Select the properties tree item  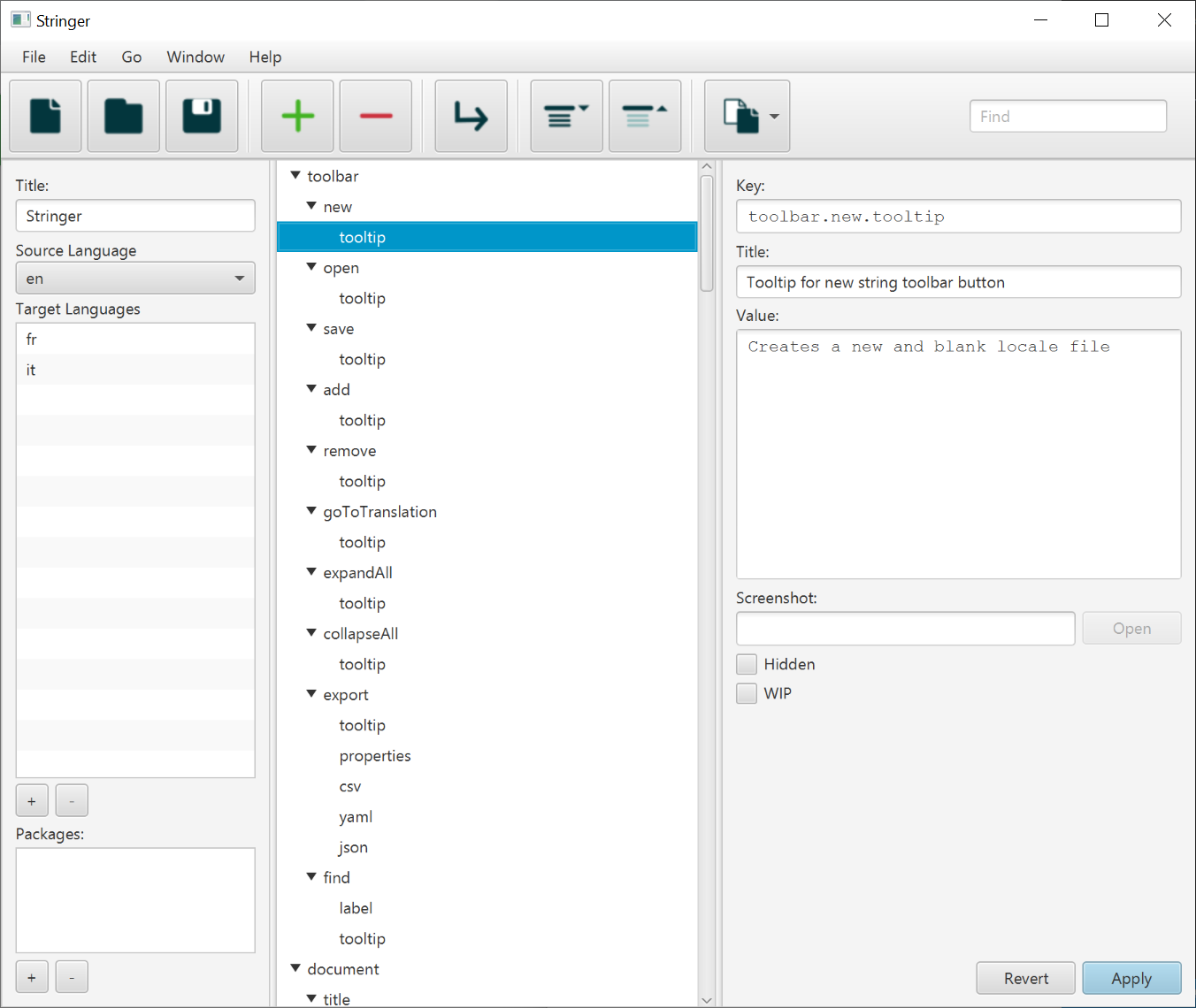click(487, 756)
